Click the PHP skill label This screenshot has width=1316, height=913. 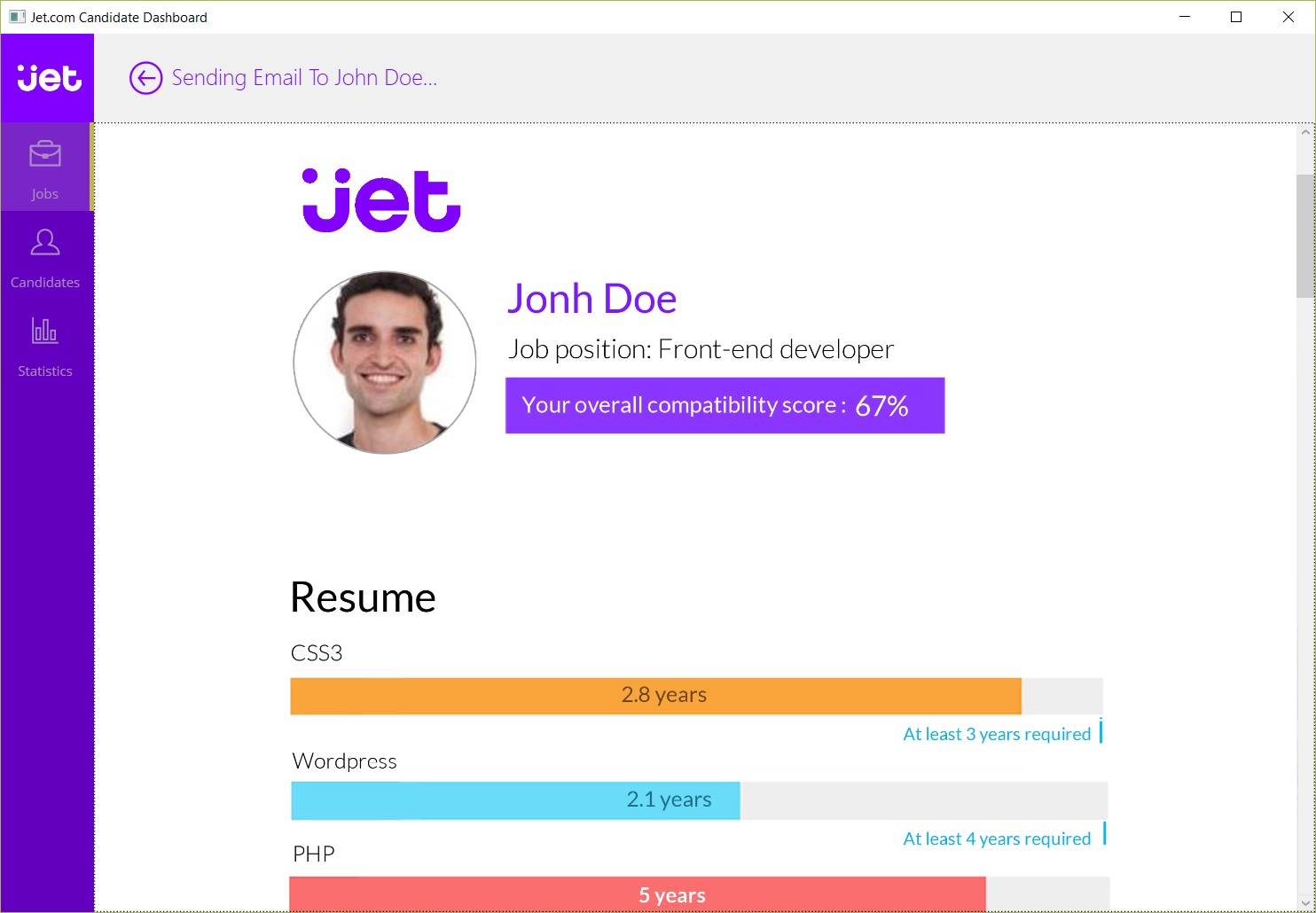314,854
